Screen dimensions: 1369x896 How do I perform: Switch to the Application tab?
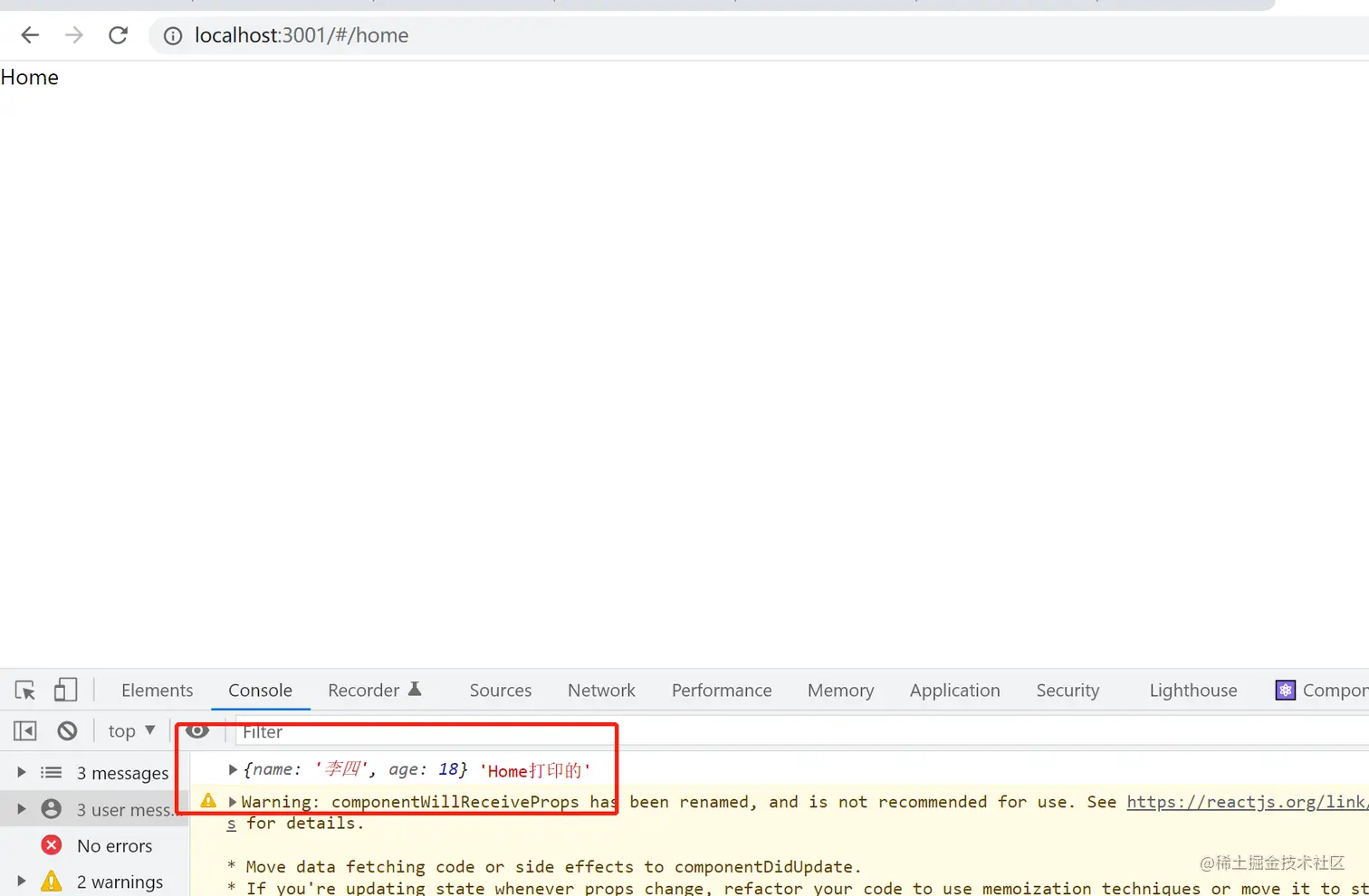(x=955, y=691)
